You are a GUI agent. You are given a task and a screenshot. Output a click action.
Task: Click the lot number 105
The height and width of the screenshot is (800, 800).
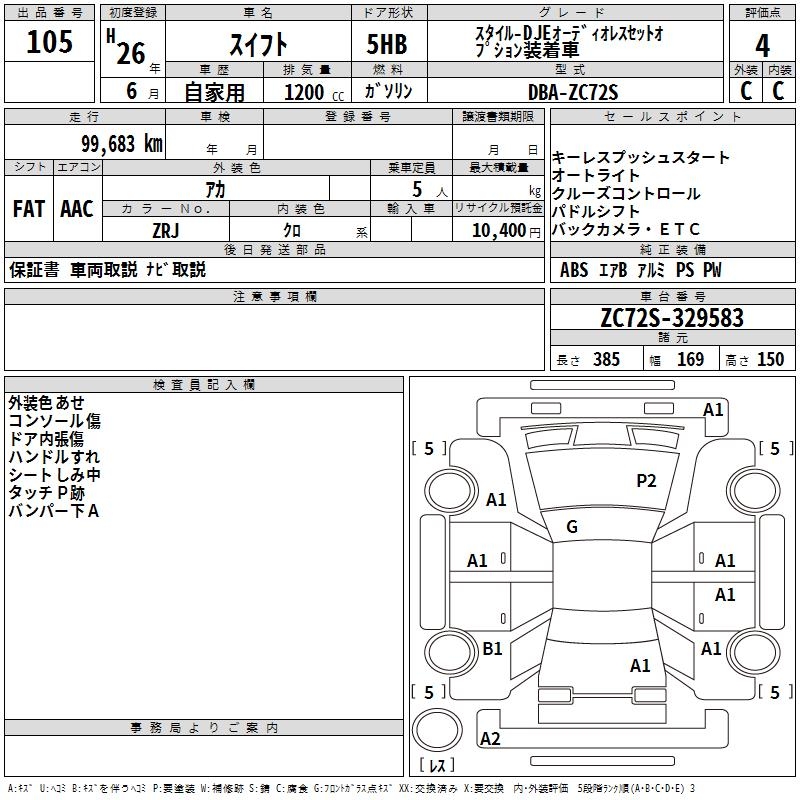tap(49, 42)
